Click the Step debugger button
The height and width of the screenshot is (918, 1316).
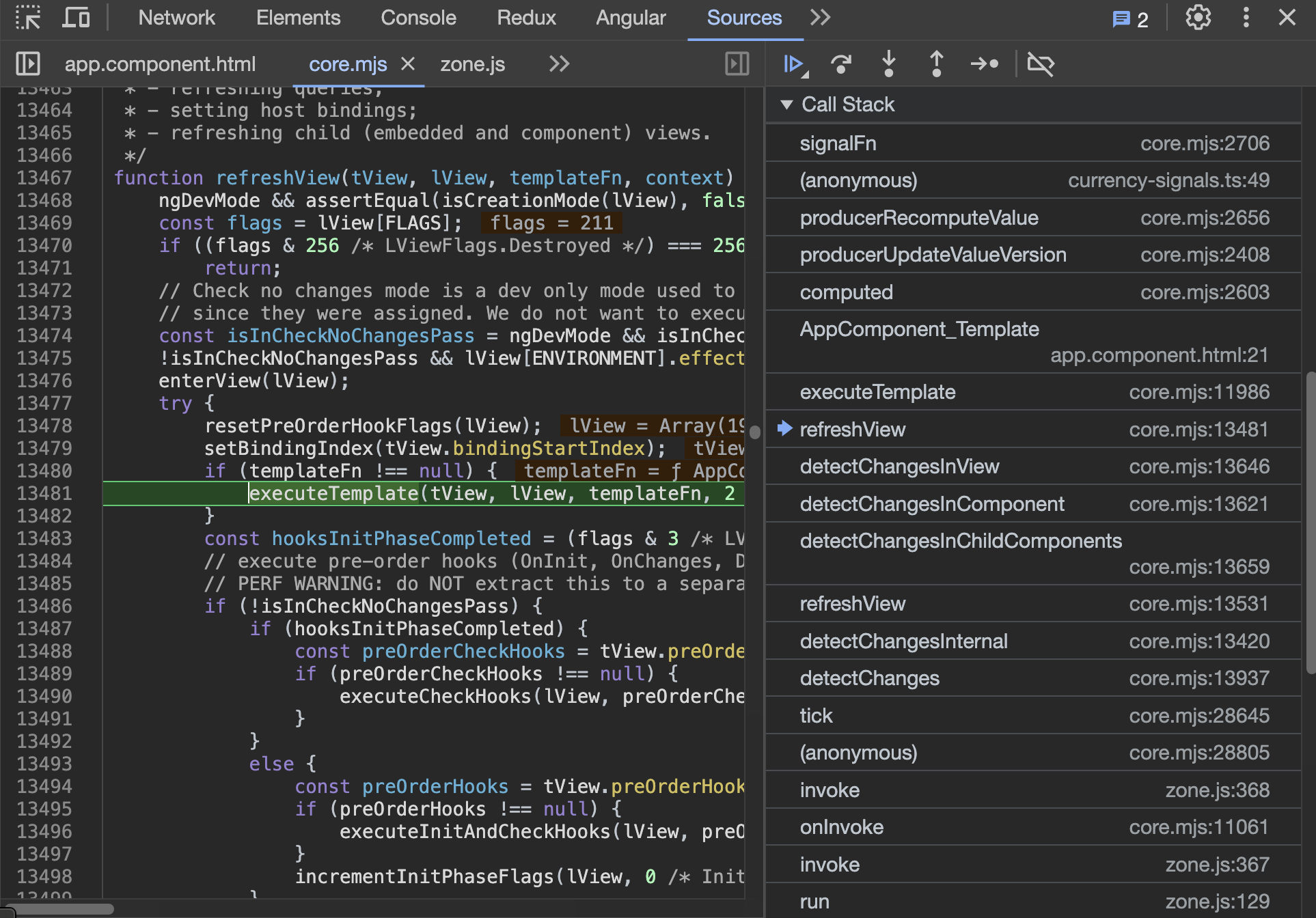[985, 64]
